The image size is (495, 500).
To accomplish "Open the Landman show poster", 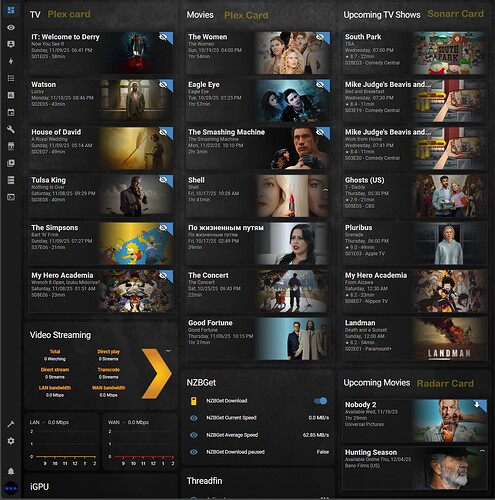I will (449, 339).
